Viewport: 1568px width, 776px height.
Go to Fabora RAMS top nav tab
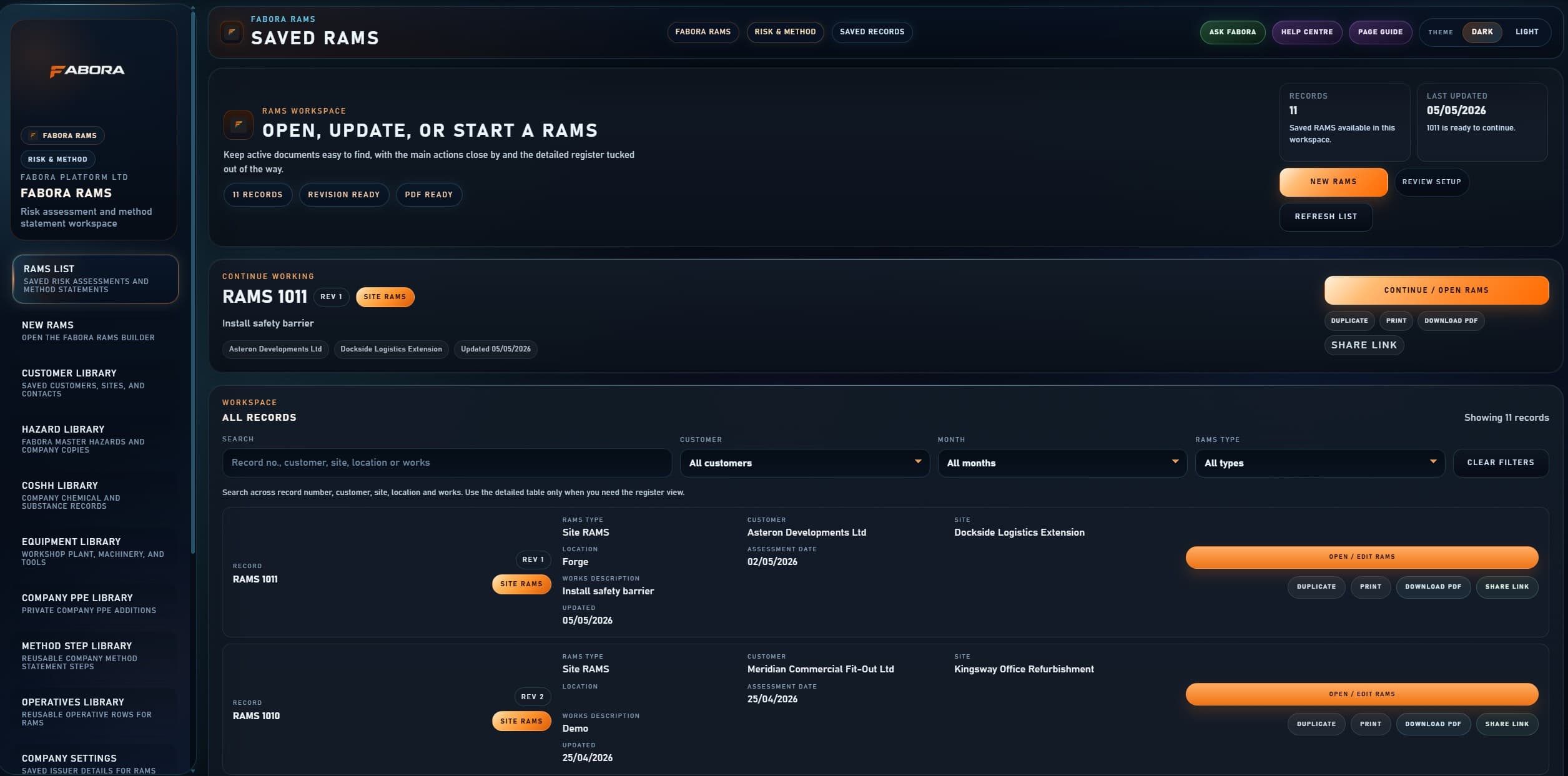point(703,32)
